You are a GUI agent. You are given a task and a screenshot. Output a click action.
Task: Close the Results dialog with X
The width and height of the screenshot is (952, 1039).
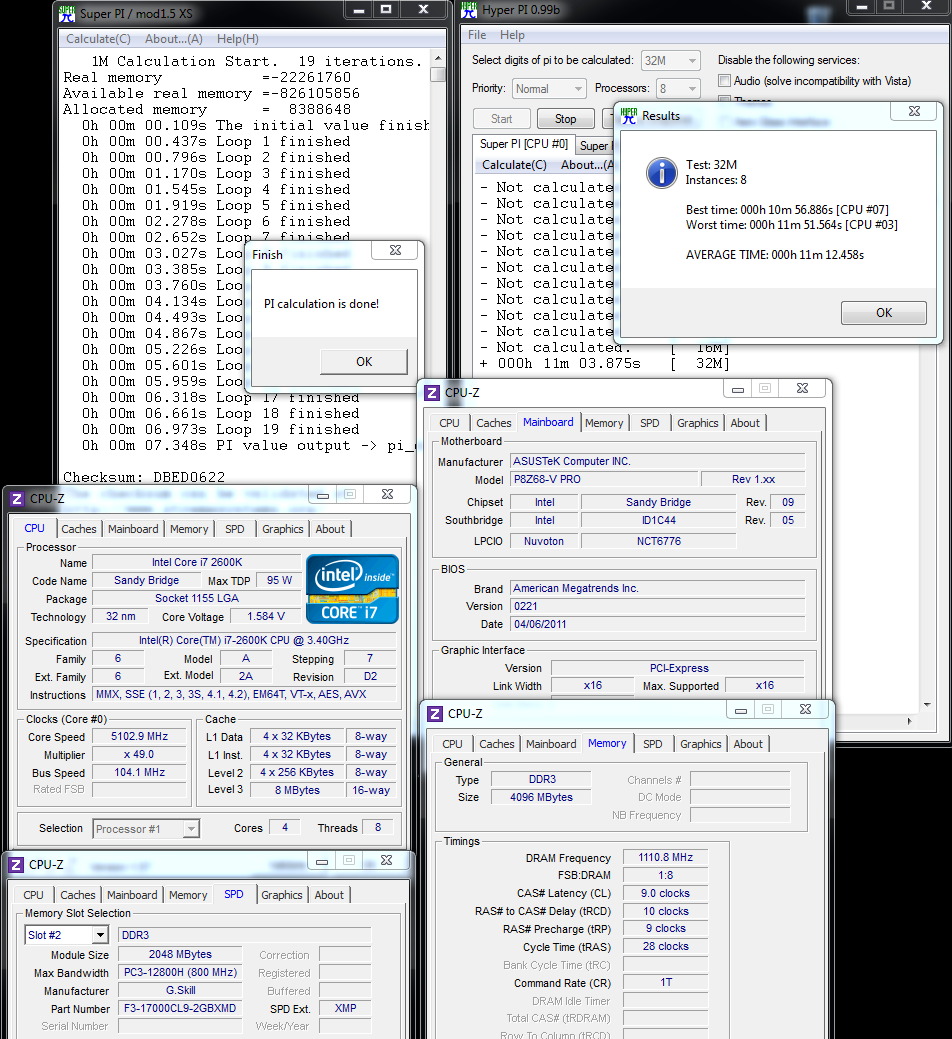pyautogui.click(x=915, y=111)
